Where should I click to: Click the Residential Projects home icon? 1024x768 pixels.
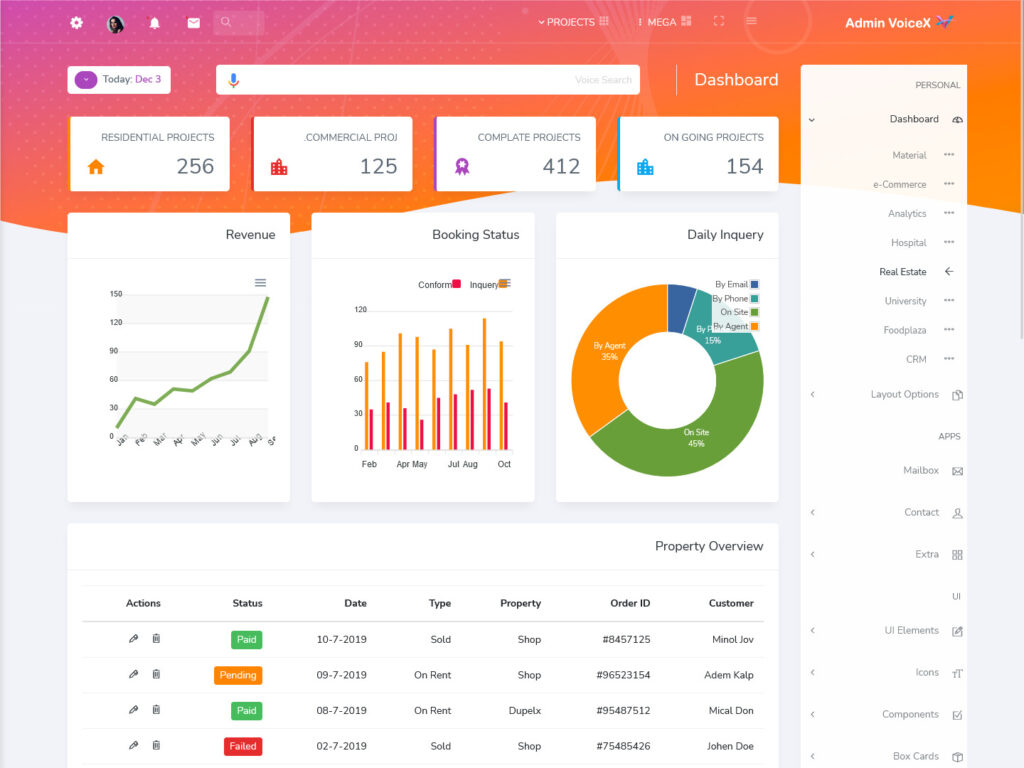[x=96, y=167]
